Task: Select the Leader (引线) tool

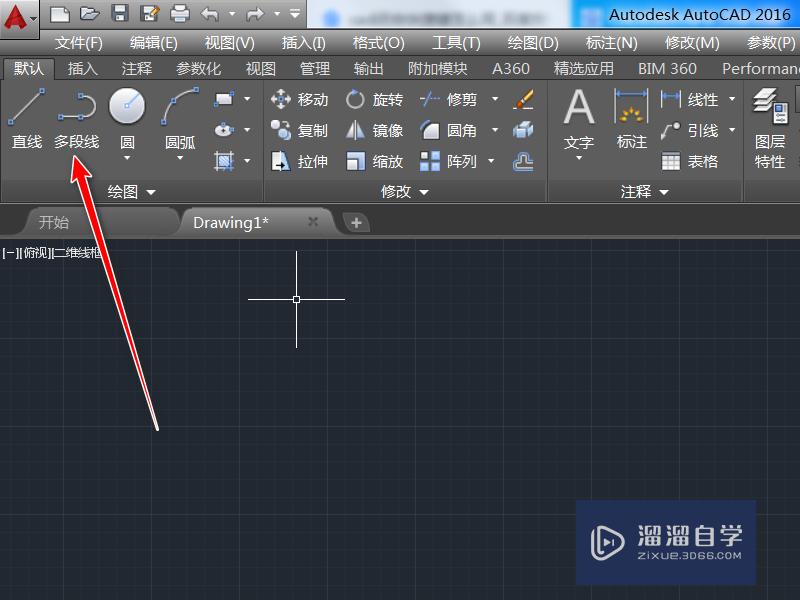Action: point(689,131)
